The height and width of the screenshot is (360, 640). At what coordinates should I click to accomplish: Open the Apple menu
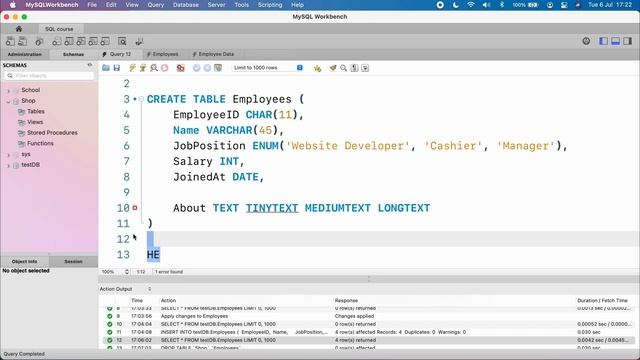(13, 5)
